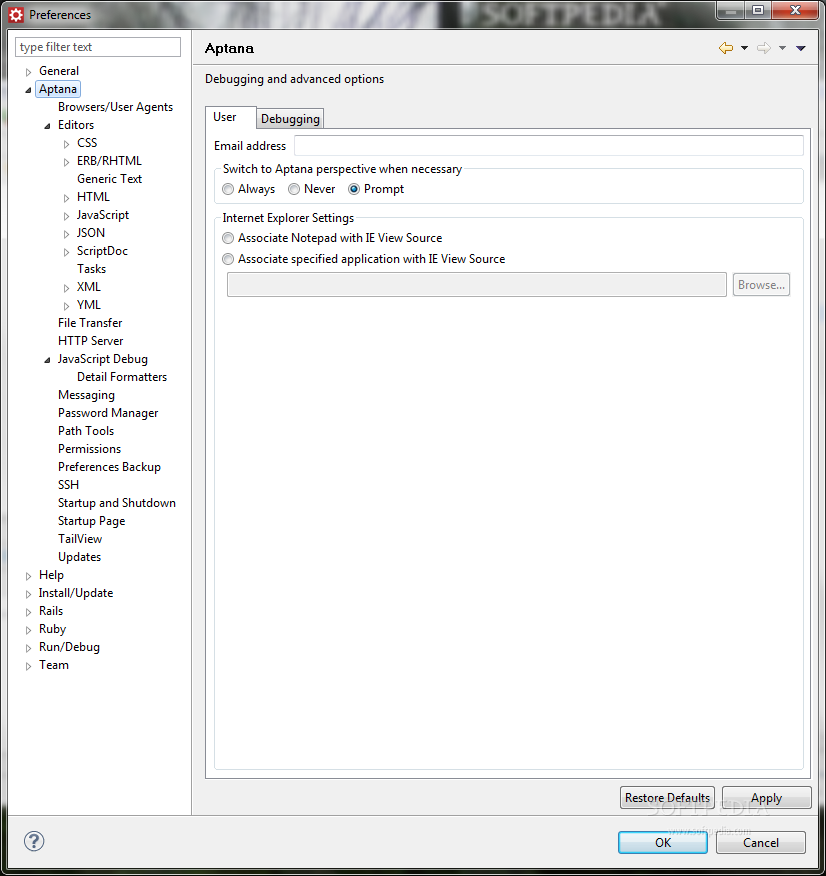Collapse the Editors tree node
826x876 pixels.
click(x=47, y=126)
